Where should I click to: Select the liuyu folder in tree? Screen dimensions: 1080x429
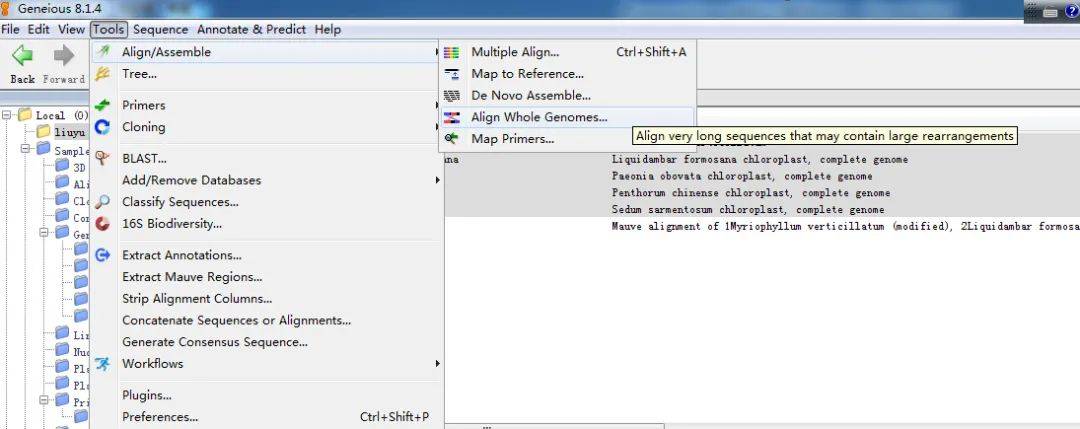69,132
